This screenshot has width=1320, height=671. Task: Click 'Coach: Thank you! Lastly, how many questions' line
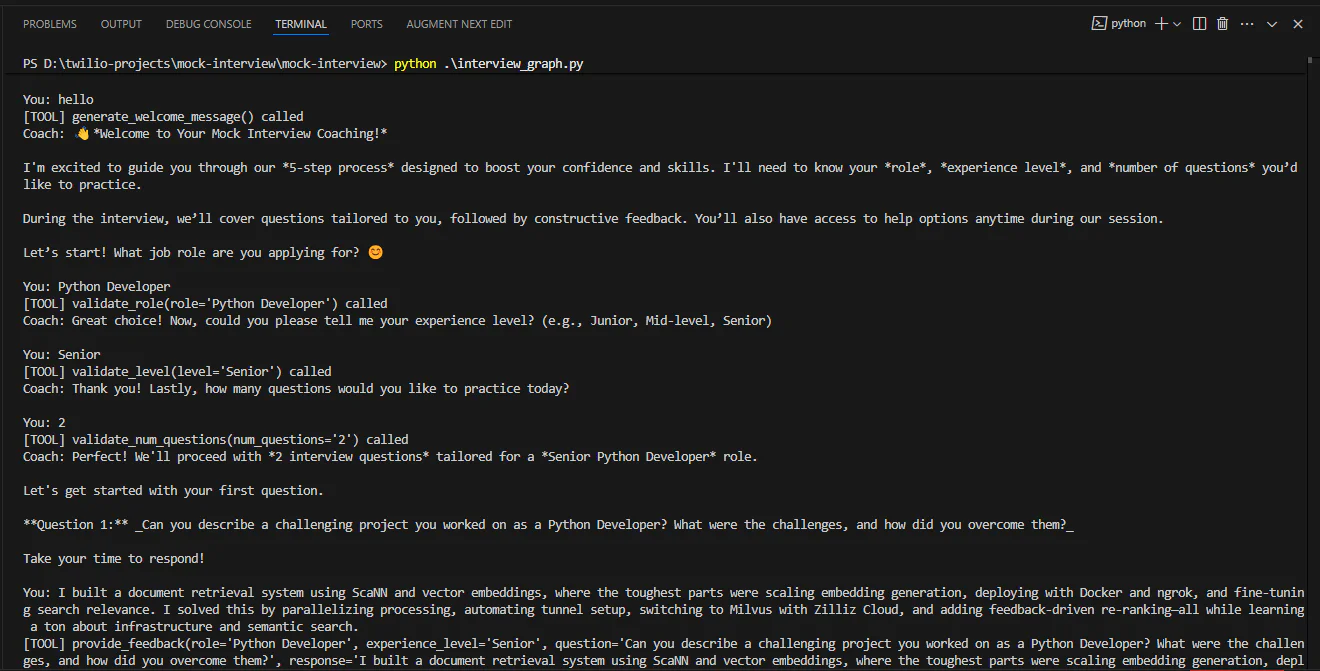pyautogui.click(x=296, y=388)
